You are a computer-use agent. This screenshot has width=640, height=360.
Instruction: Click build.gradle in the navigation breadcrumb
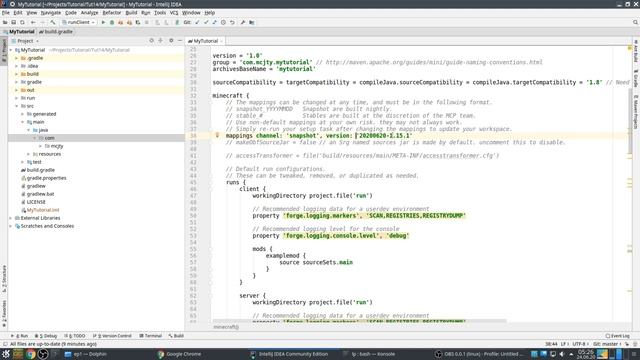pyautogui.click(x=56, y=31)
